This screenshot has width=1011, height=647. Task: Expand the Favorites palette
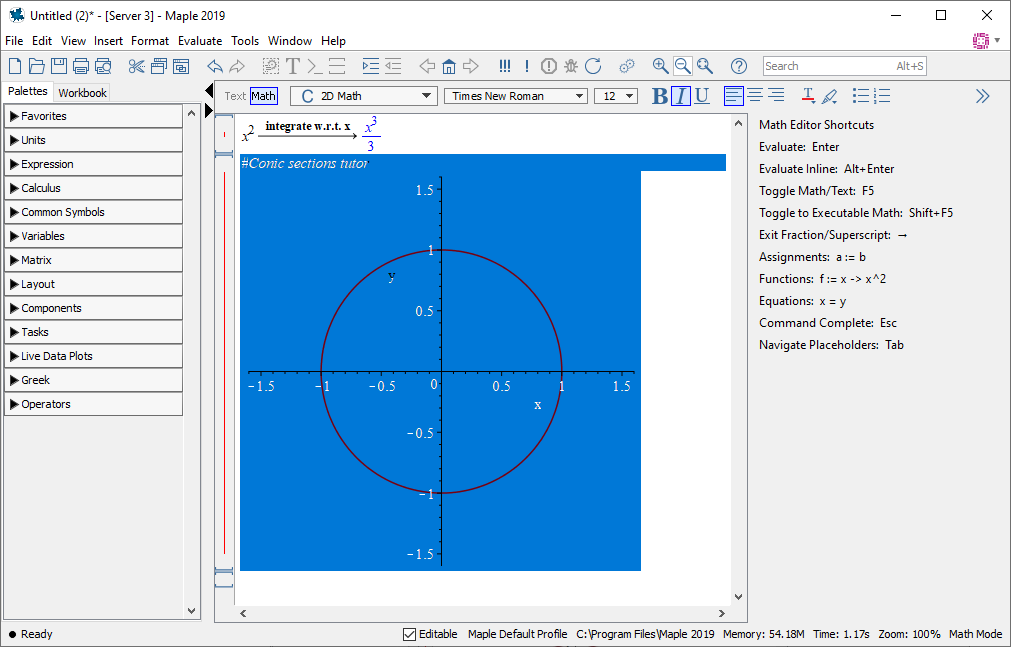pos(93,116)
